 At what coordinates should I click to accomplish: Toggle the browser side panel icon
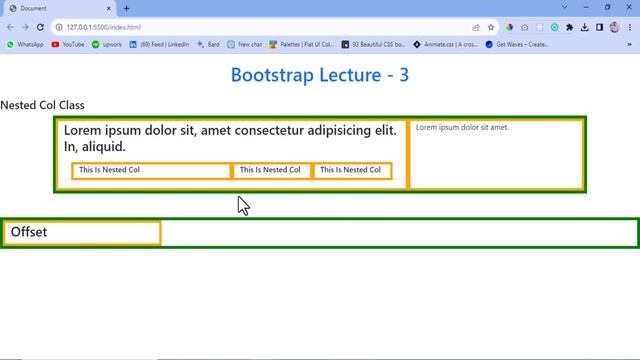(x=599, y=27)
